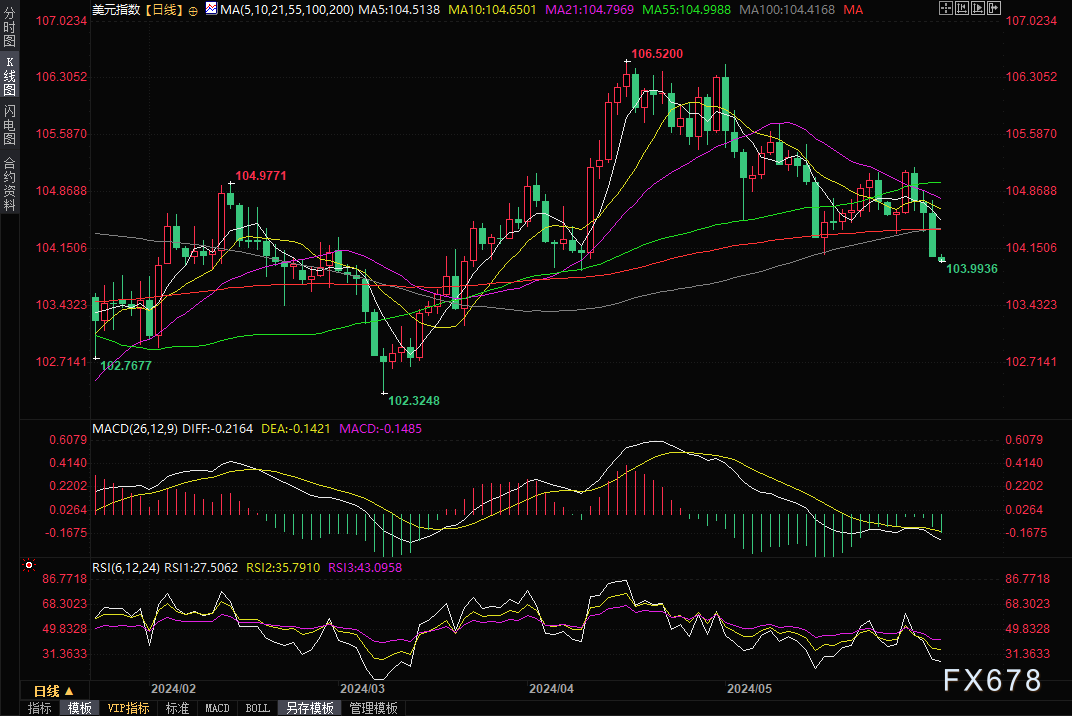The image size is (1072, 716).
Task: Select the 模板 bottom tab
Action: [80, 708]
